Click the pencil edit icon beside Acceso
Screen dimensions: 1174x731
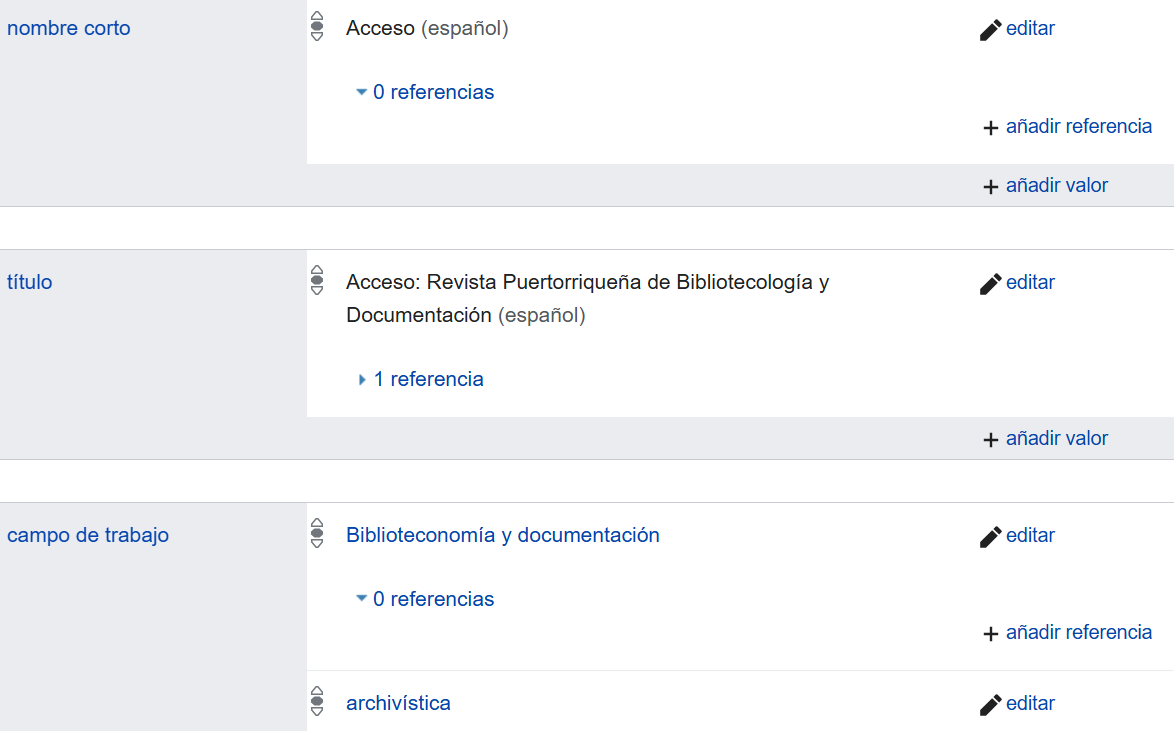click(x=988, y=28)
